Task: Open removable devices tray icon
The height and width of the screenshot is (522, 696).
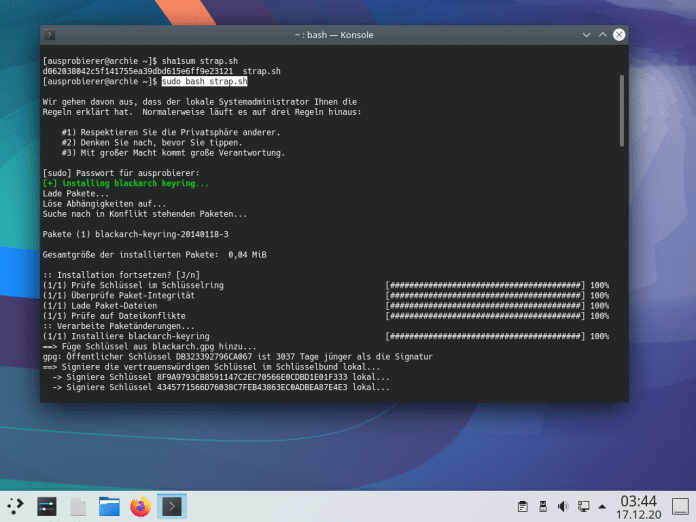Action: pyautogui.click(x=543, y=507)
